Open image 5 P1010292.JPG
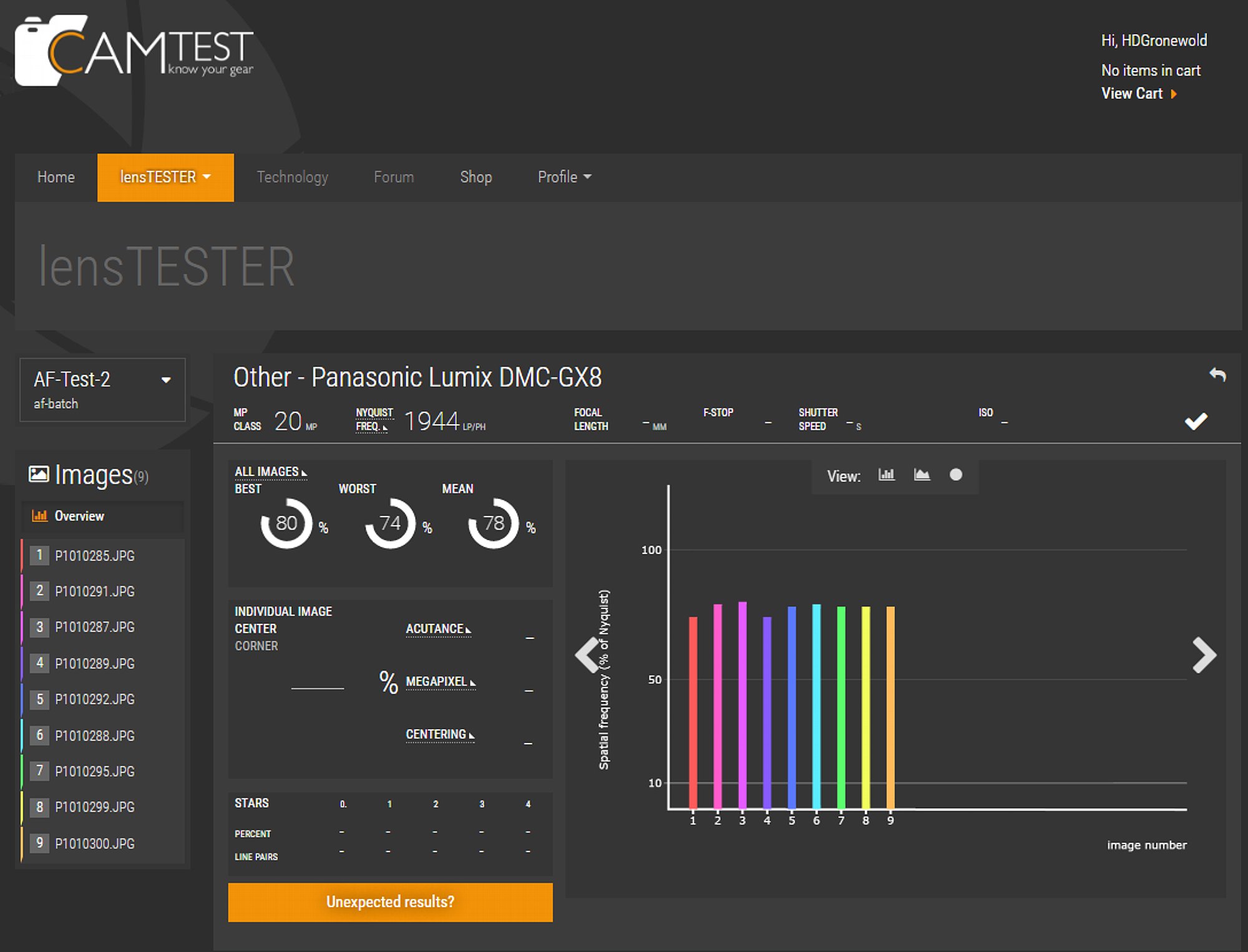This screenshot has width=1248, height=952. 102,699
